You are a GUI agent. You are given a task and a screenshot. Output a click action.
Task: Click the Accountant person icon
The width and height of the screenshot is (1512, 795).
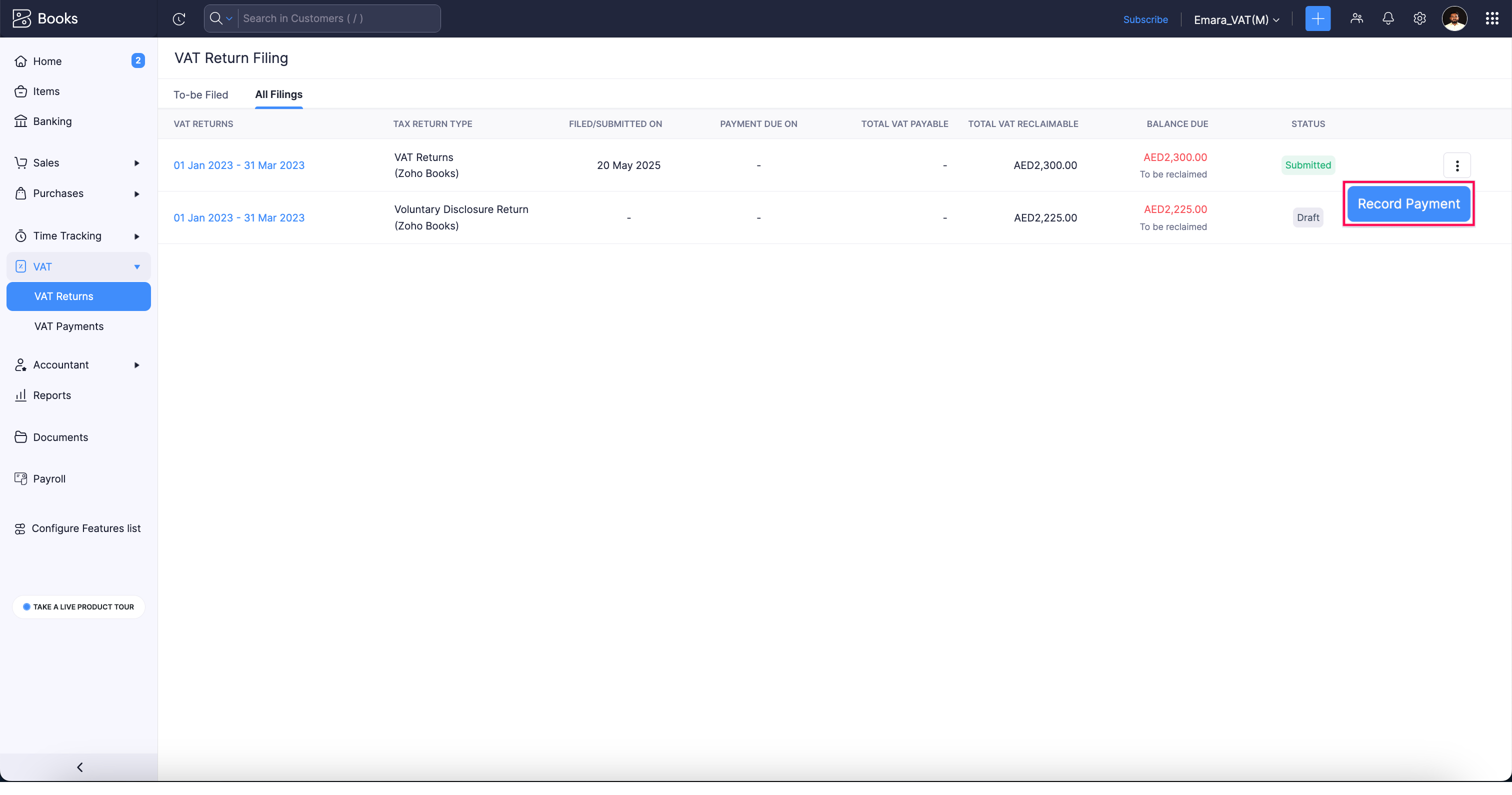[20, 364]
